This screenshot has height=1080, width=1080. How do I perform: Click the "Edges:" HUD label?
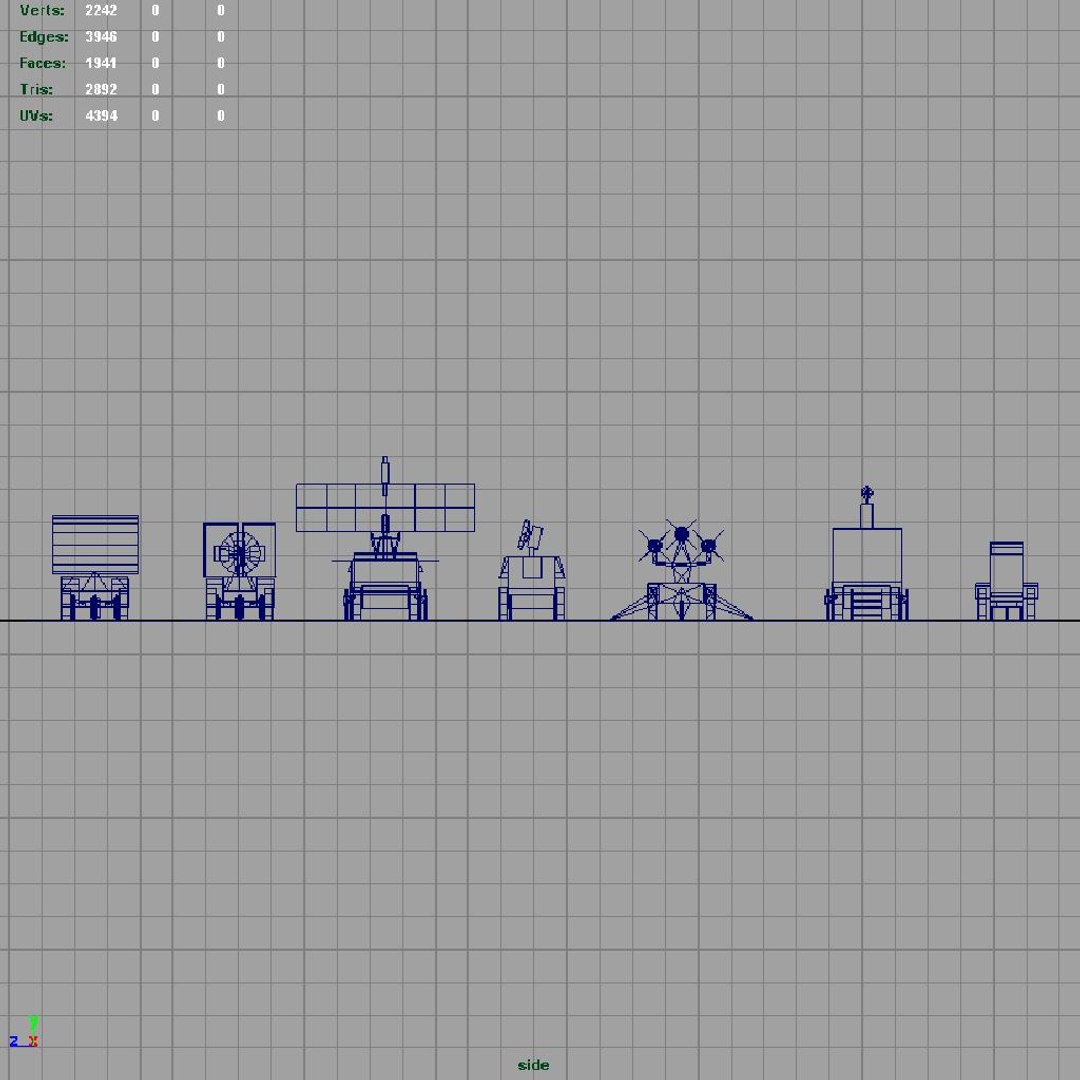coord(44,37)
